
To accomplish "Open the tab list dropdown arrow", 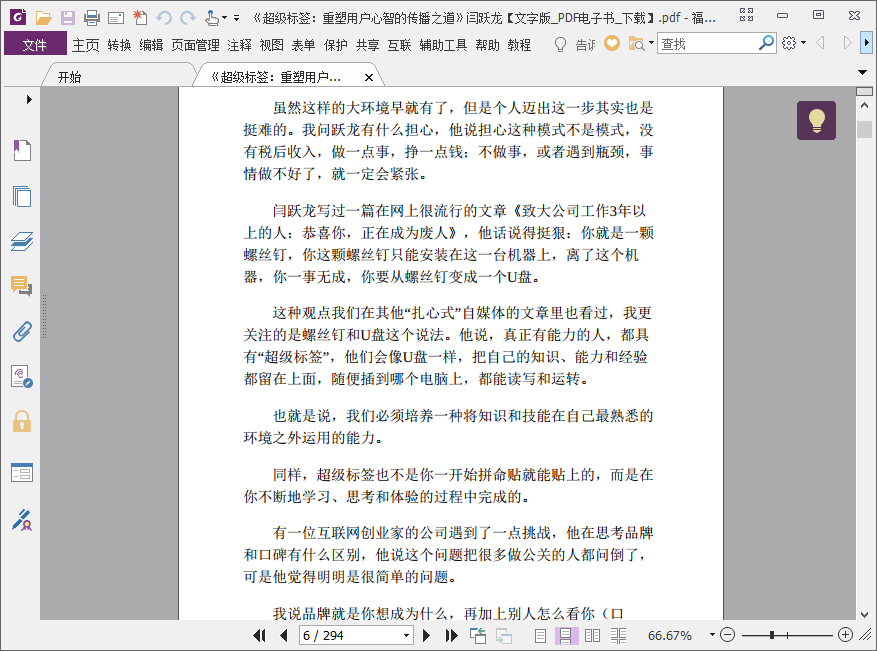I will point(862,72).
